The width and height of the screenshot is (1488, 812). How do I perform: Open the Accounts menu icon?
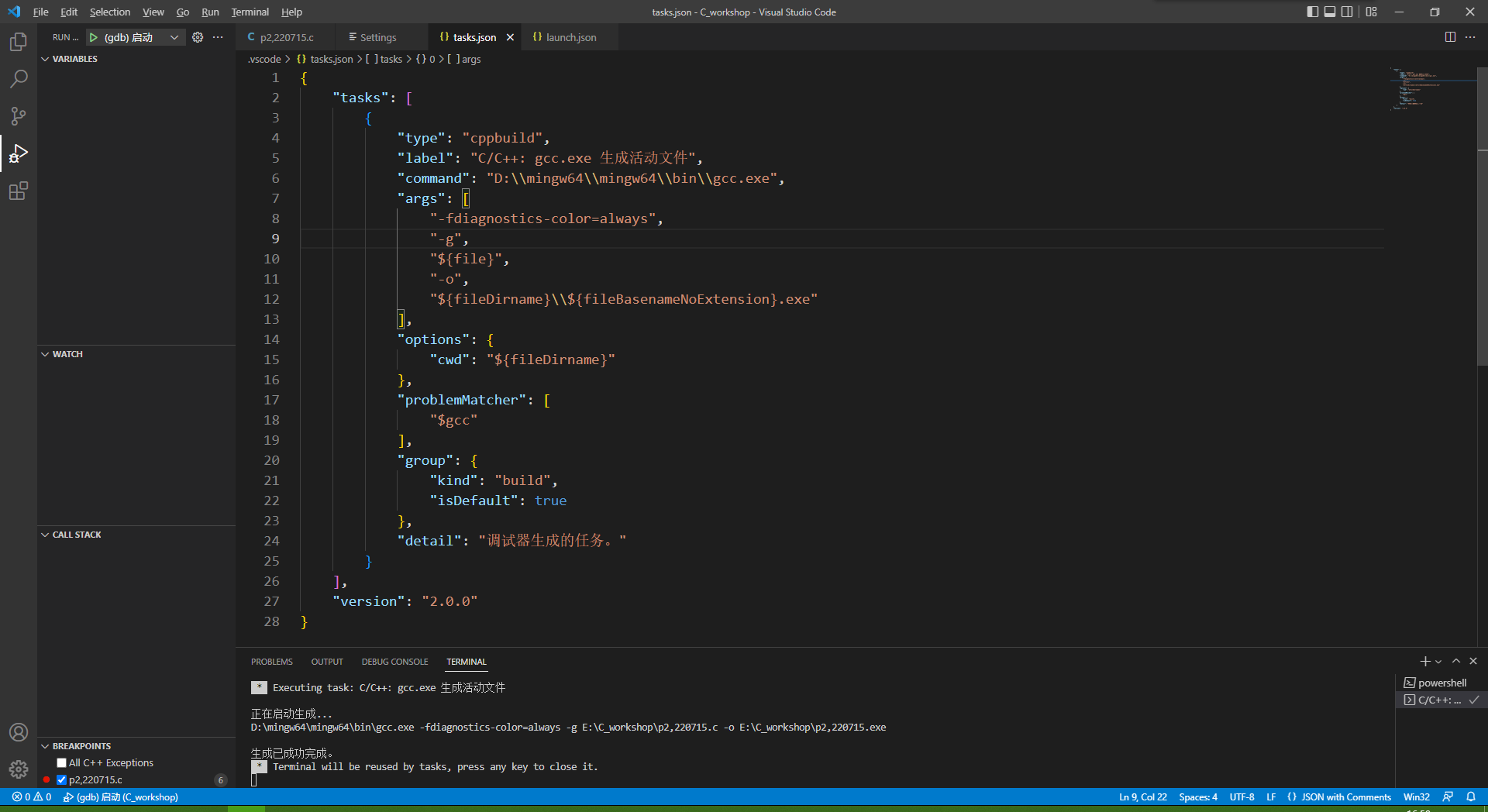[19, 732]
